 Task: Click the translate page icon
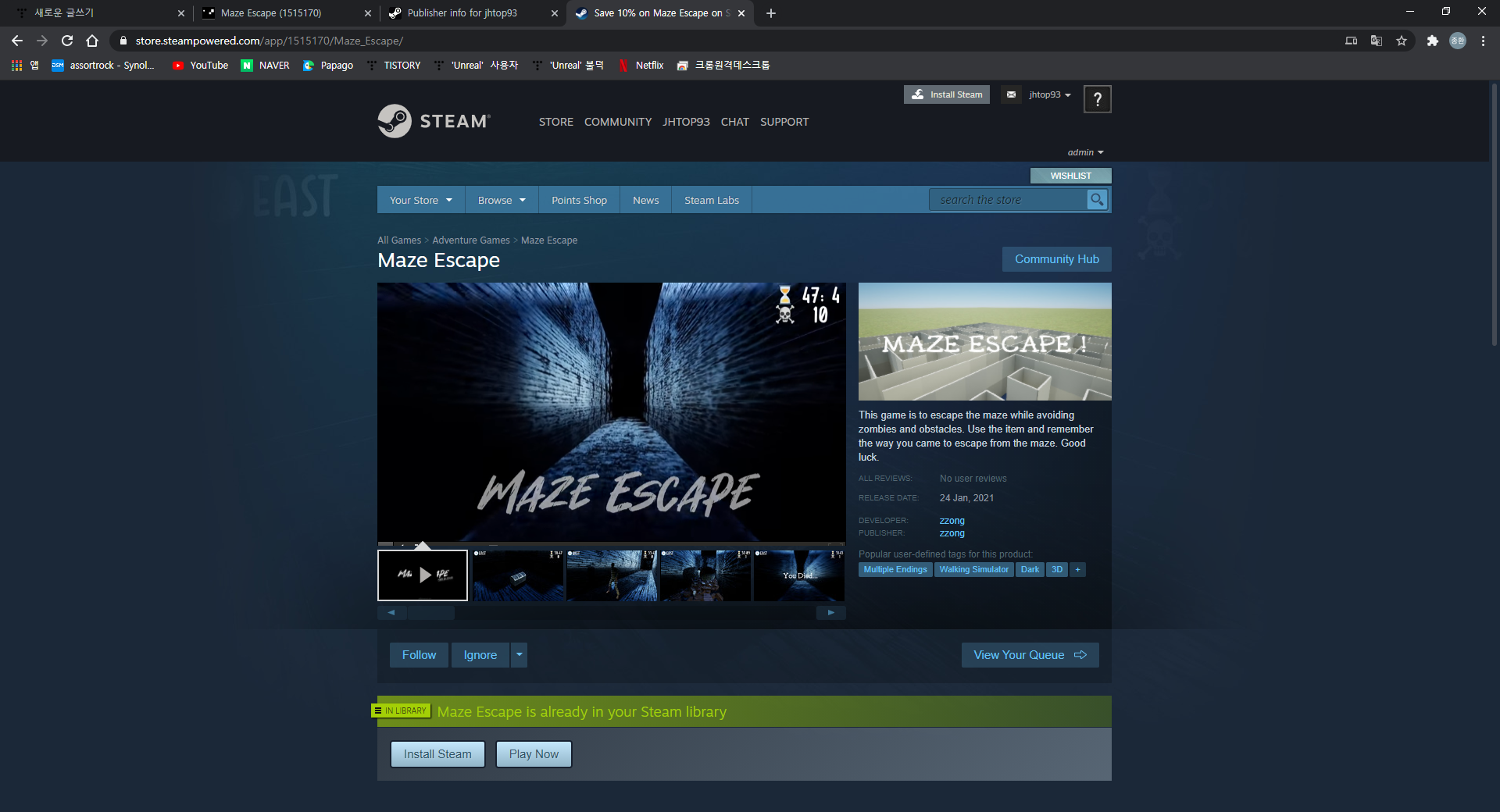[x=1377, y=41]
